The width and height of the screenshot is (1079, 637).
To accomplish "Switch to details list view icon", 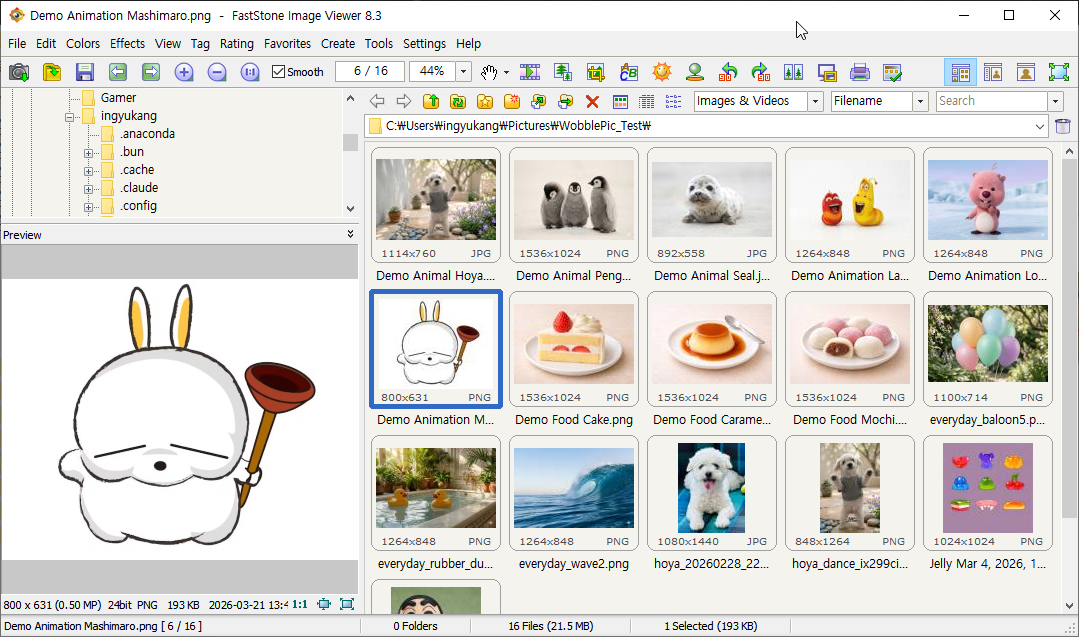I will 646,102.
